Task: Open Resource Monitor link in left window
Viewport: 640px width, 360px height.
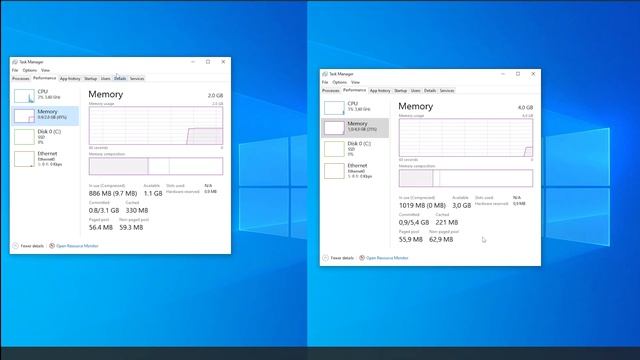Action: click(x=77, y=246)
